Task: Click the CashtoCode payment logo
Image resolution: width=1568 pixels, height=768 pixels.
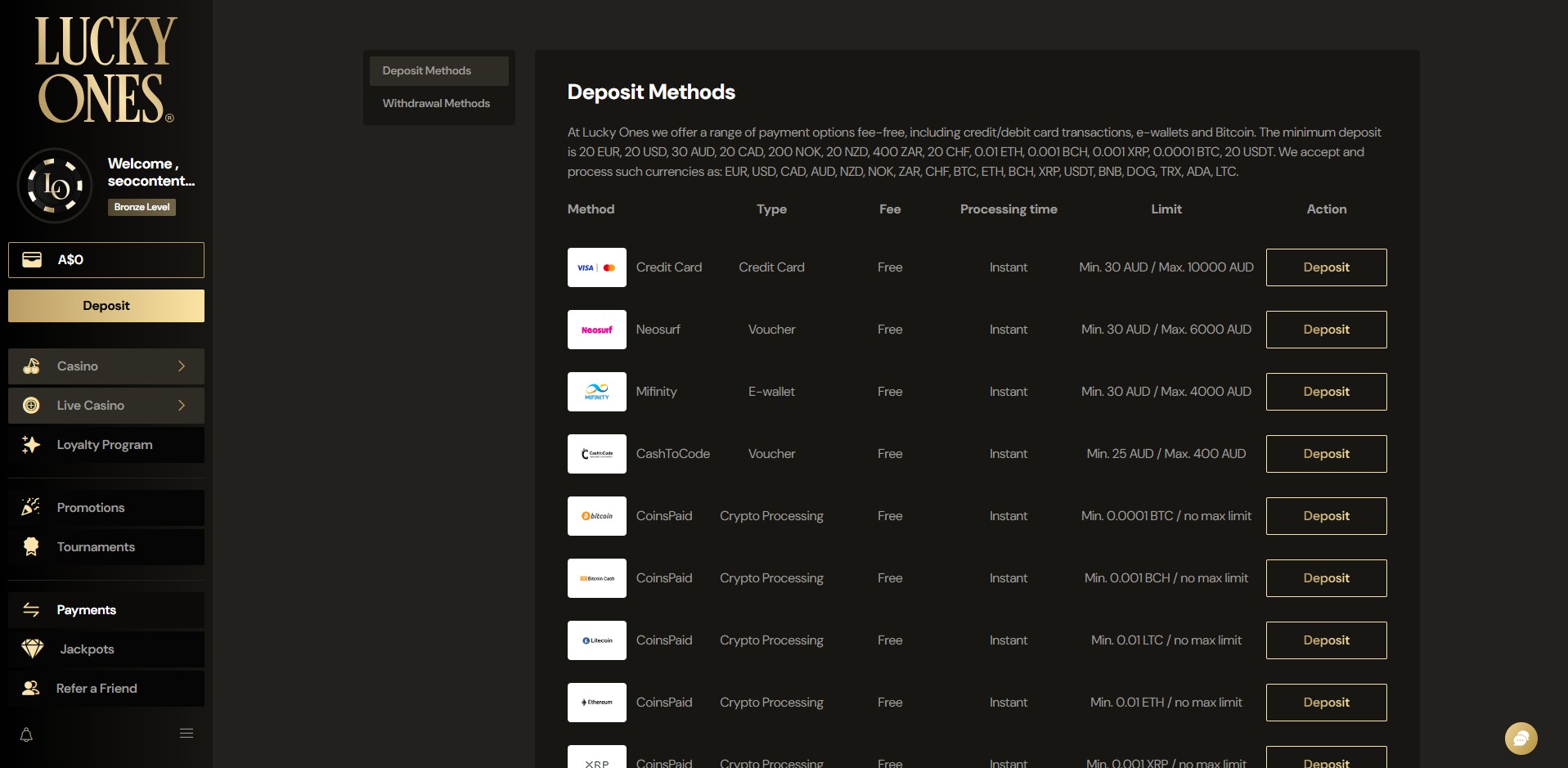Action: pyautogui.click(x=596, y=454)
